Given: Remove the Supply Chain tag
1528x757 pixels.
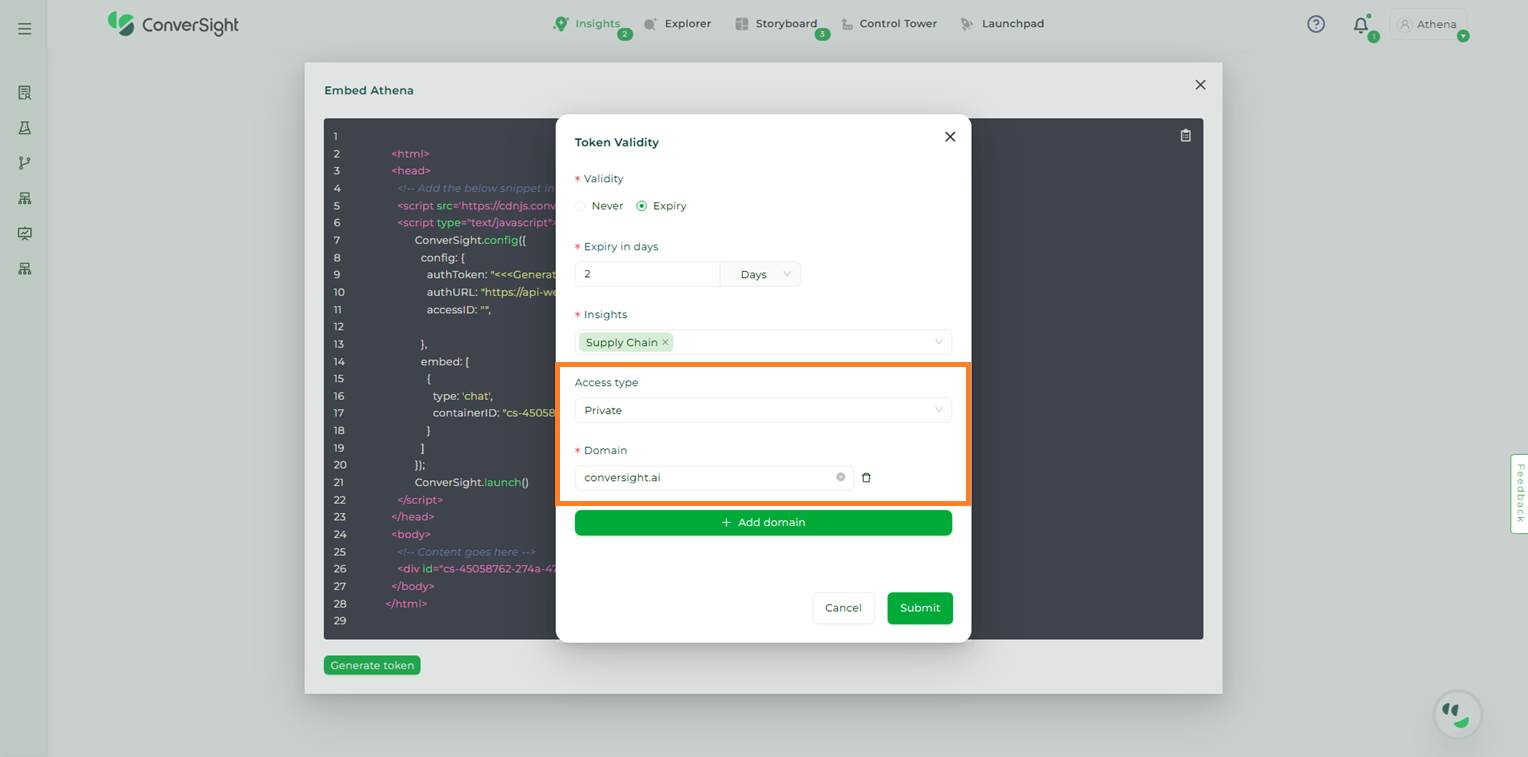Looking at the screenshot, I should tap(665, 342).
